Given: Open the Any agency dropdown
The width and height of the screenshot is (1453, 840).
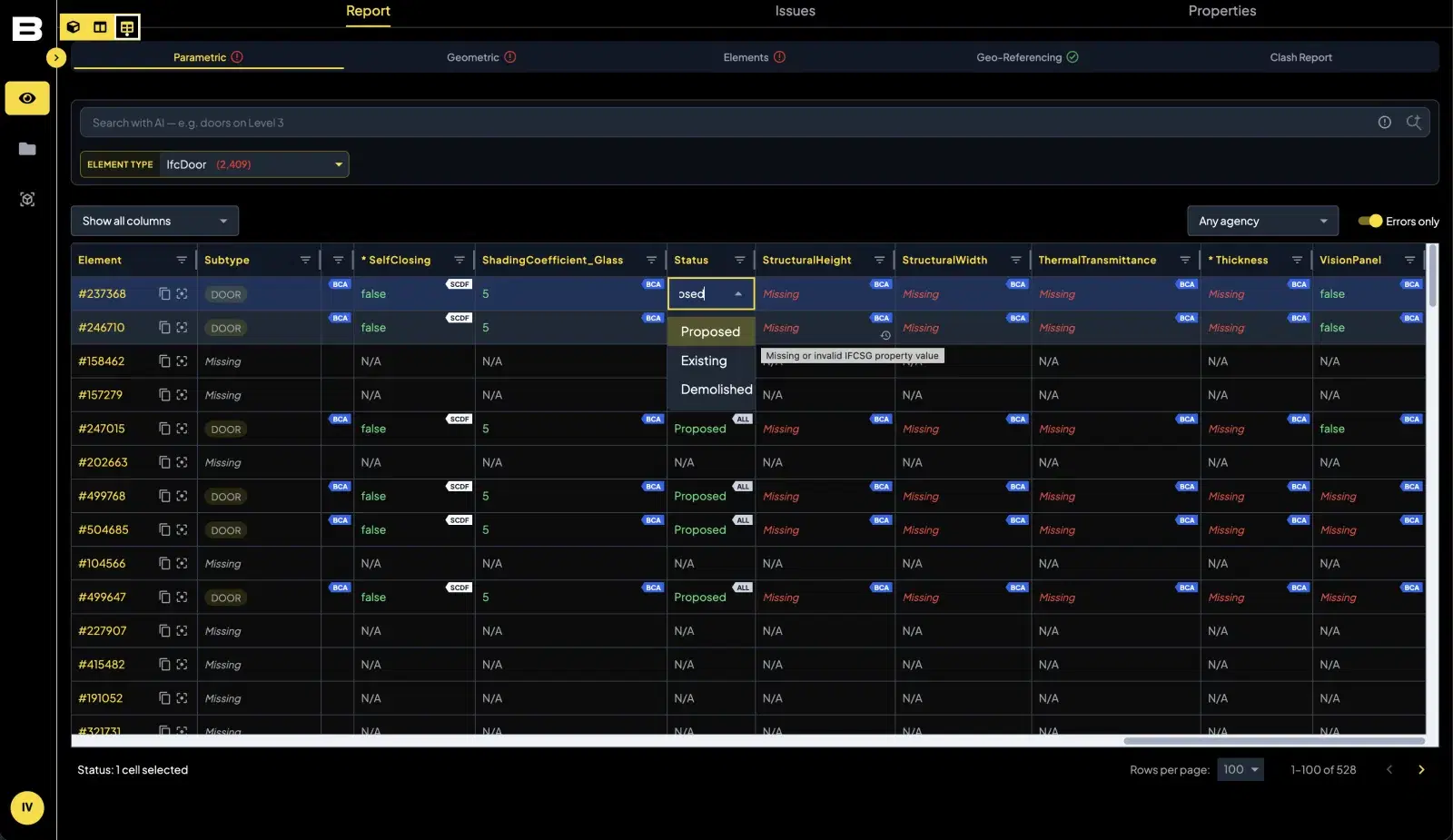Looking at the screenshot, I should [x=1262, y=221].
